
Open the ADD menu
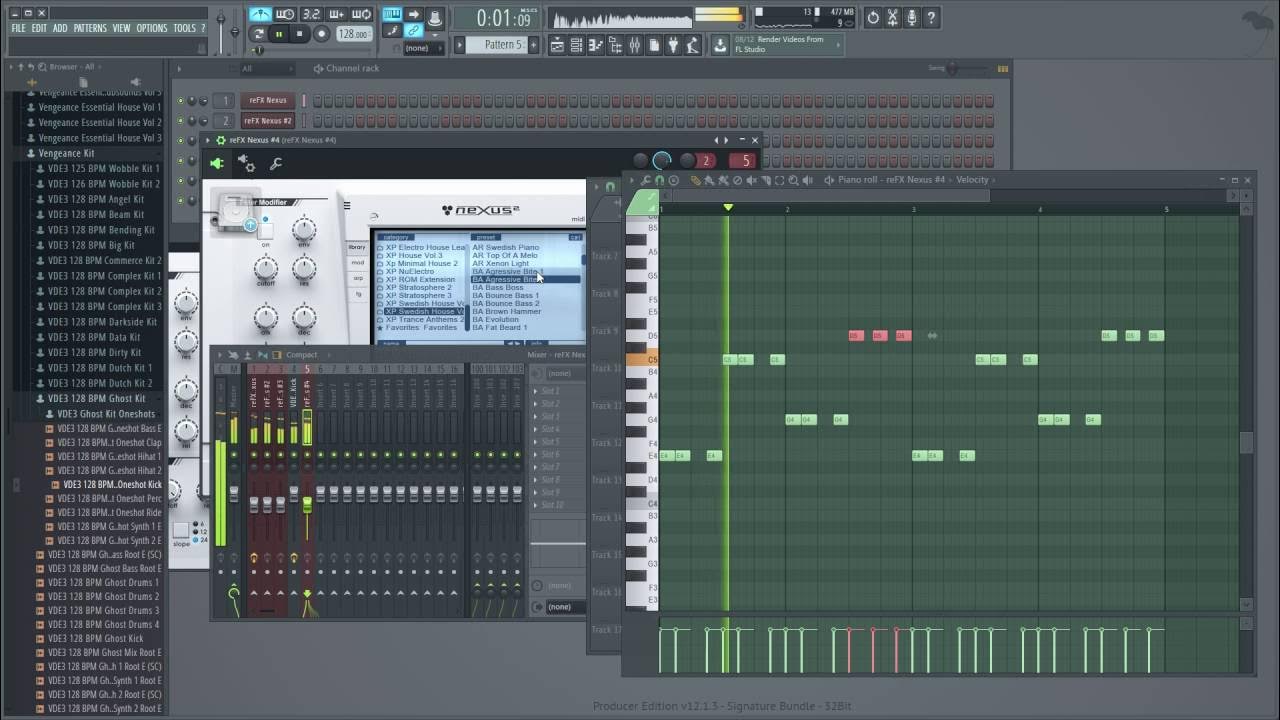[60, 28]
